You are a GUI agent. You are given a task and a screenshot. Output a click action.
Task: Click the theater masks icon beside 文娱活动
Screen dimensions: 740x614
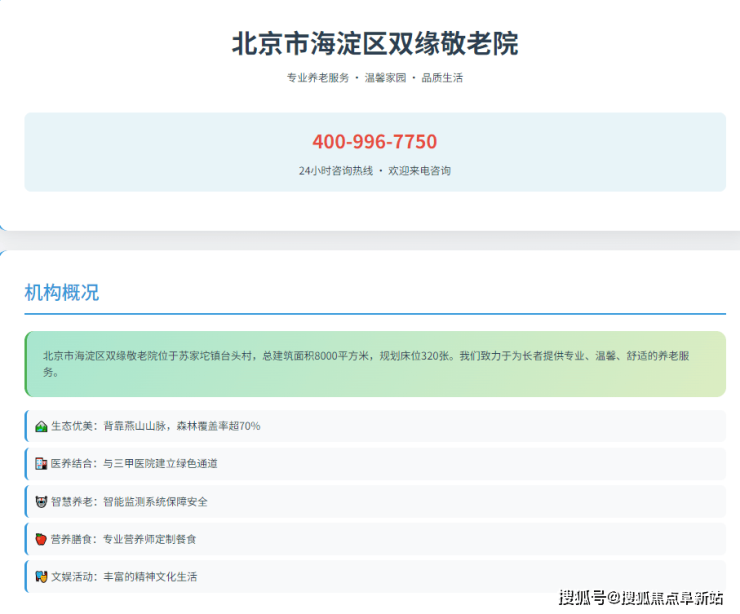41,577
